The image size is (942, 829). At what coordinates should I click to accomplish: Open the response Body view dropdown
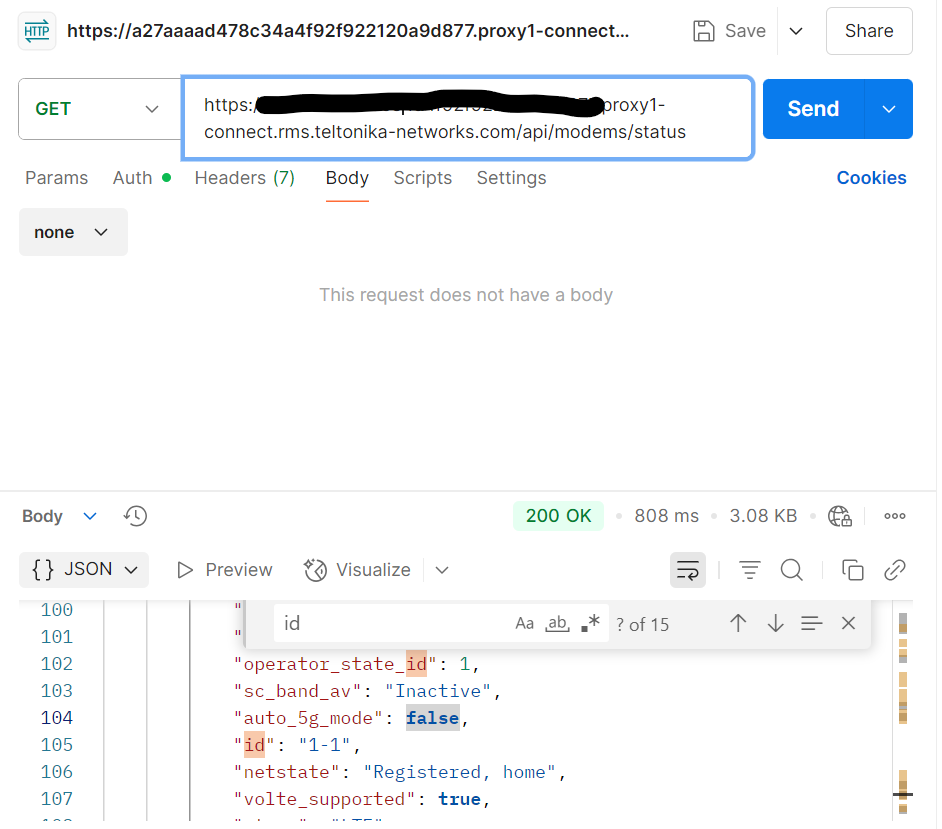coord(59,516)
